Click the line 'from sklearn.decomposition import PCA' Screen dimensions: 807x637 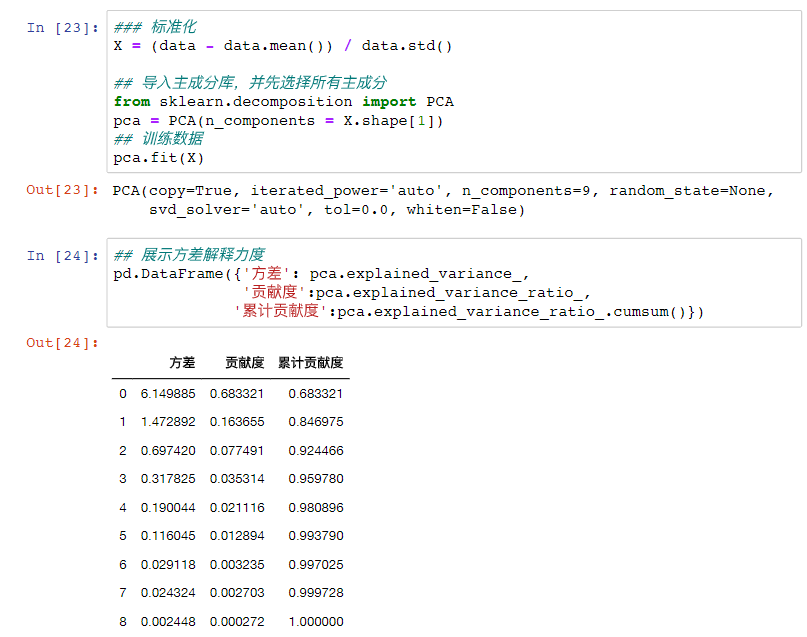click(x=284, y=102)
